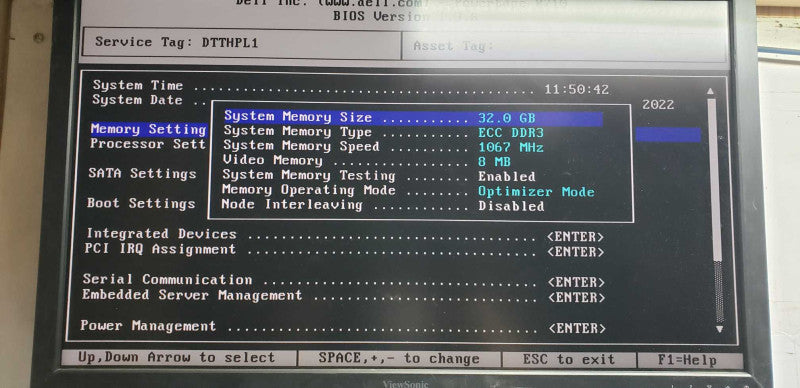Image resolution: width=800 pixels, height=388 pixels.
Task: Toggle Node Interleaving Disabled value
Action: click(511, 207)
